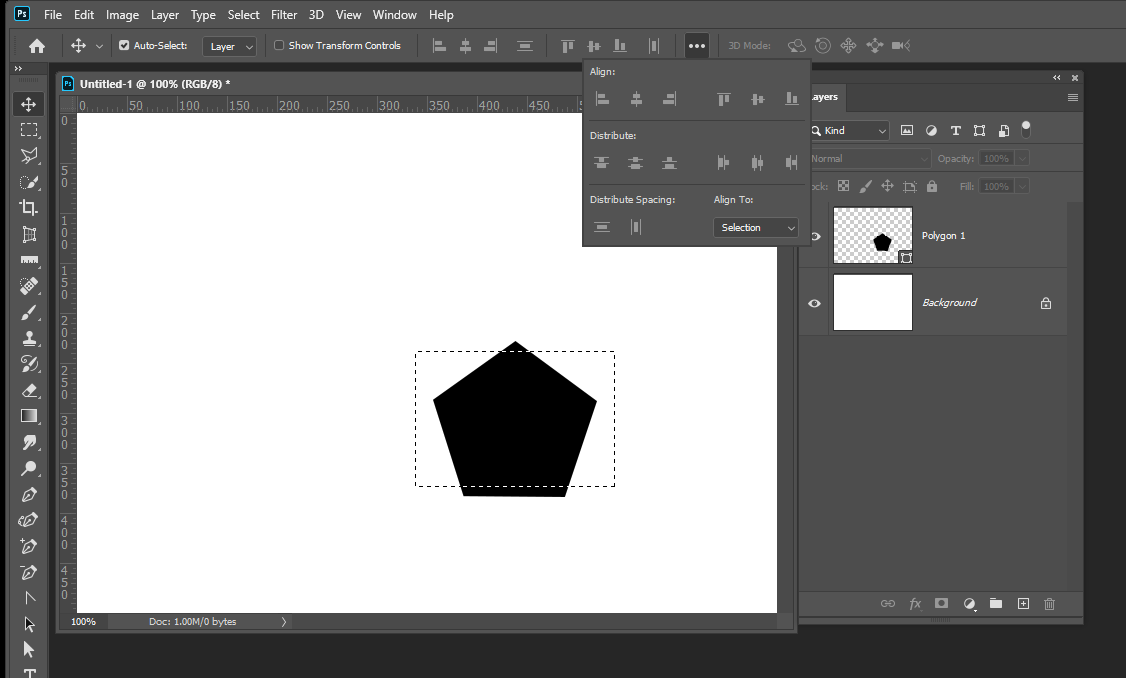Select the Gradient tool

point(29,416)
